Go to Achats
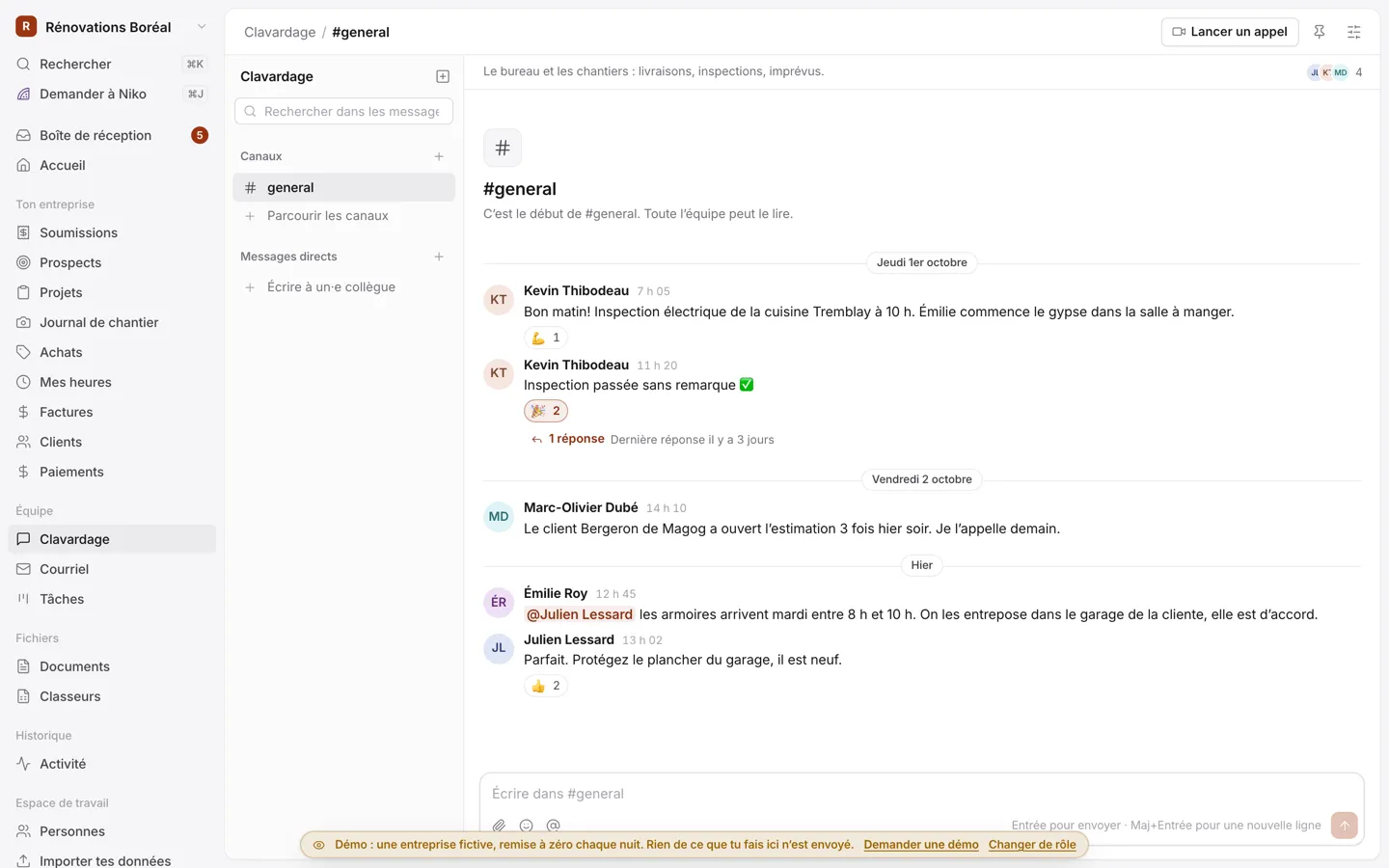The width and height of the screenshot is (1389, 868). tap(112, 352)
